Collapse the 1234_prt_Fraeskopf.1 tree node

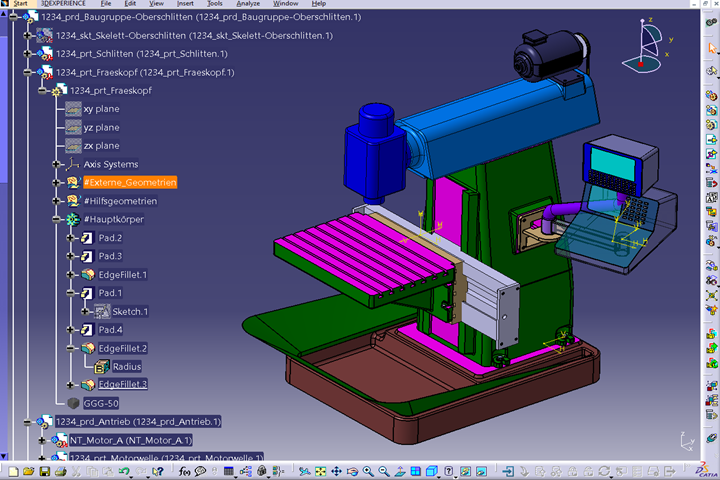pyautogui.click(x=27, y=72)
